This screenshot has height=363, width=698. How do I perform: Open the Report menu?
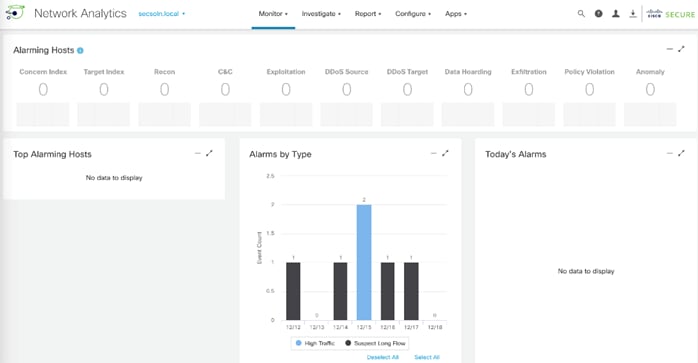click(x=368, y=14)
